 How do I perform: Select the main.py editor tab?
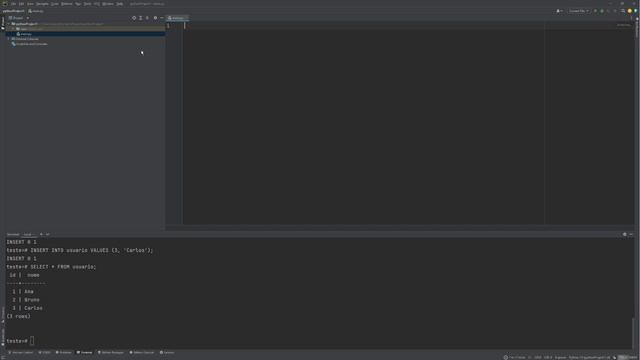[x=177, y=18]
